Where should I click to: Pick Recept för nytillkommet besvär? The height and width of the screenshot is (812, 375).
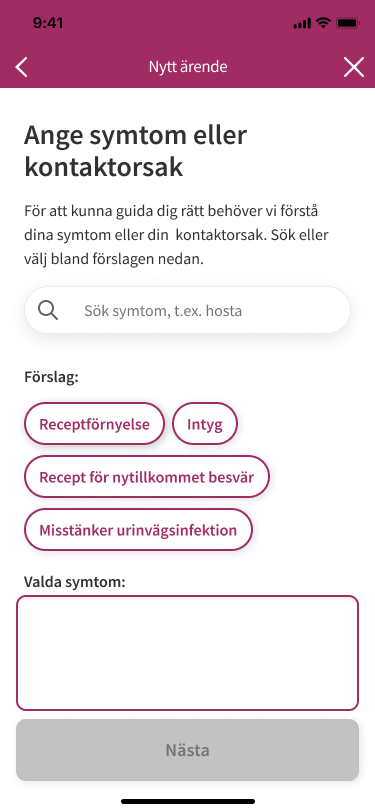coord(147,476)
